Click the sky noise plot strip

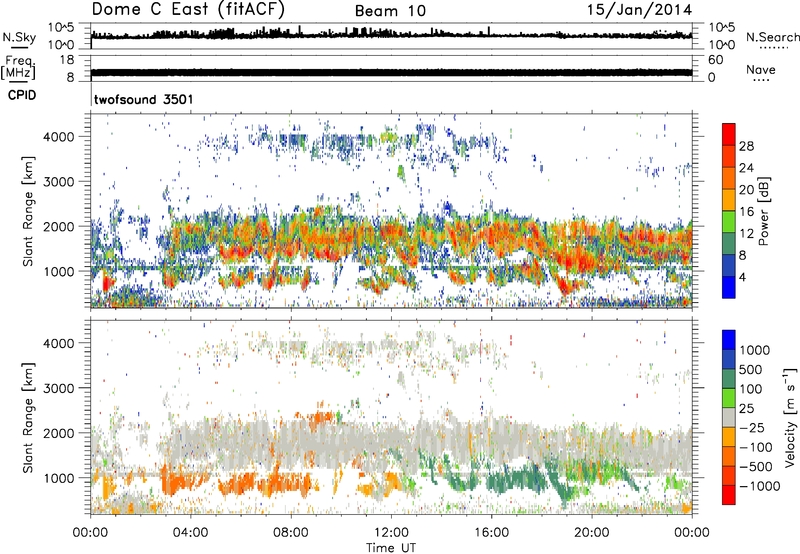point(391,36)
